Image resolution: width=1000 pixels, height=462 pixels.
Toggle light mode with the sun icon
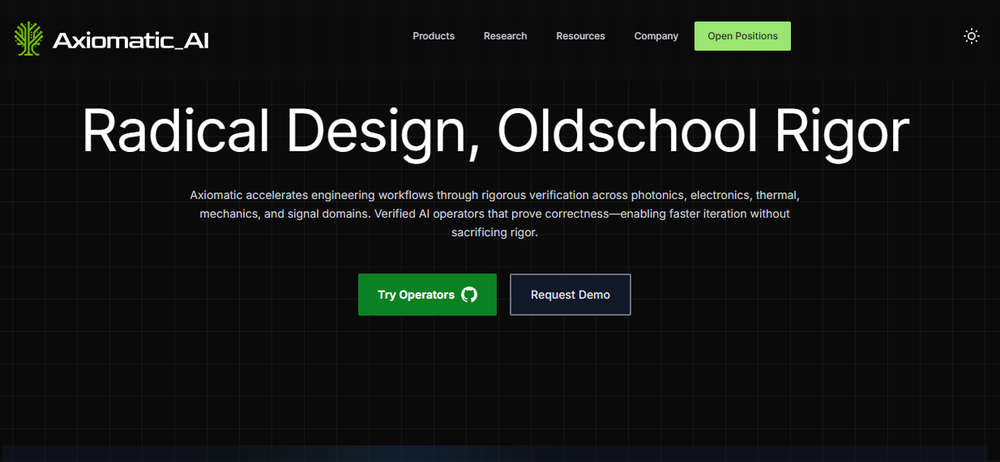pyautogui.click(x=971, y=36)
